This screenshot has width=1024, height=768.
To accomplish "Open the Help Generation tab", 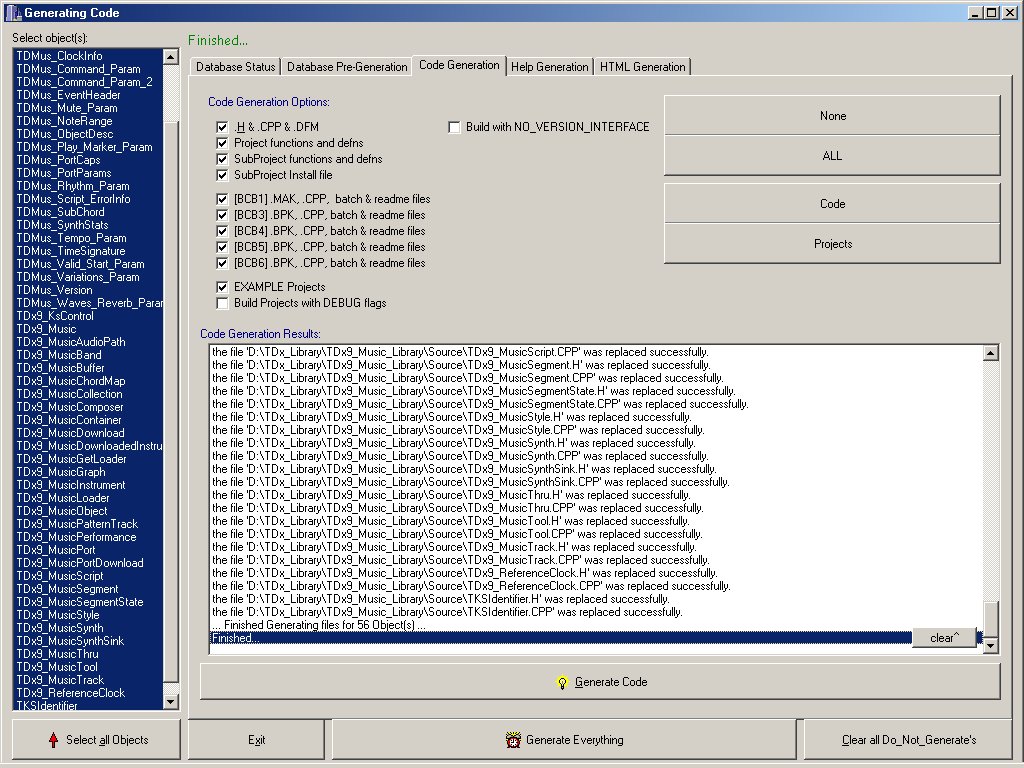I will point(549,67).
